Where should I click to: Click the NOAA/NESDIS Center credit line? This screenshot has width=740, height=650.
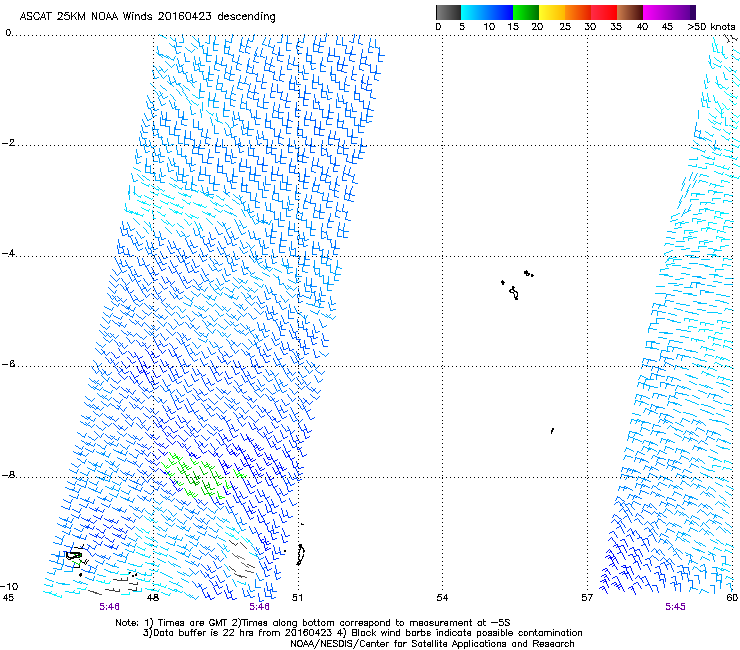click(x=432, y=644)
